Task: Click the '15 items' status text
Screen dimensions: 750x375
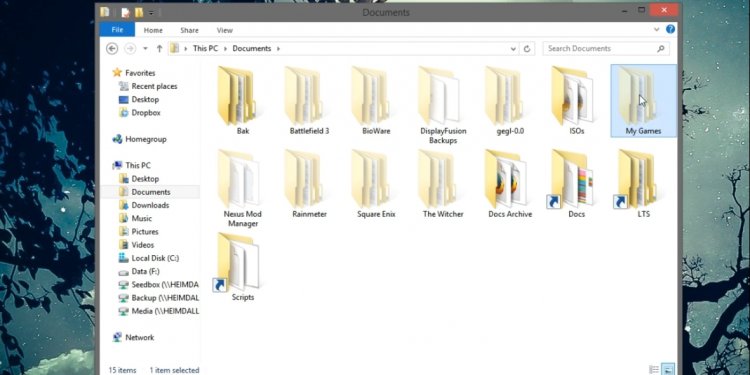Action: coord(122,370)
